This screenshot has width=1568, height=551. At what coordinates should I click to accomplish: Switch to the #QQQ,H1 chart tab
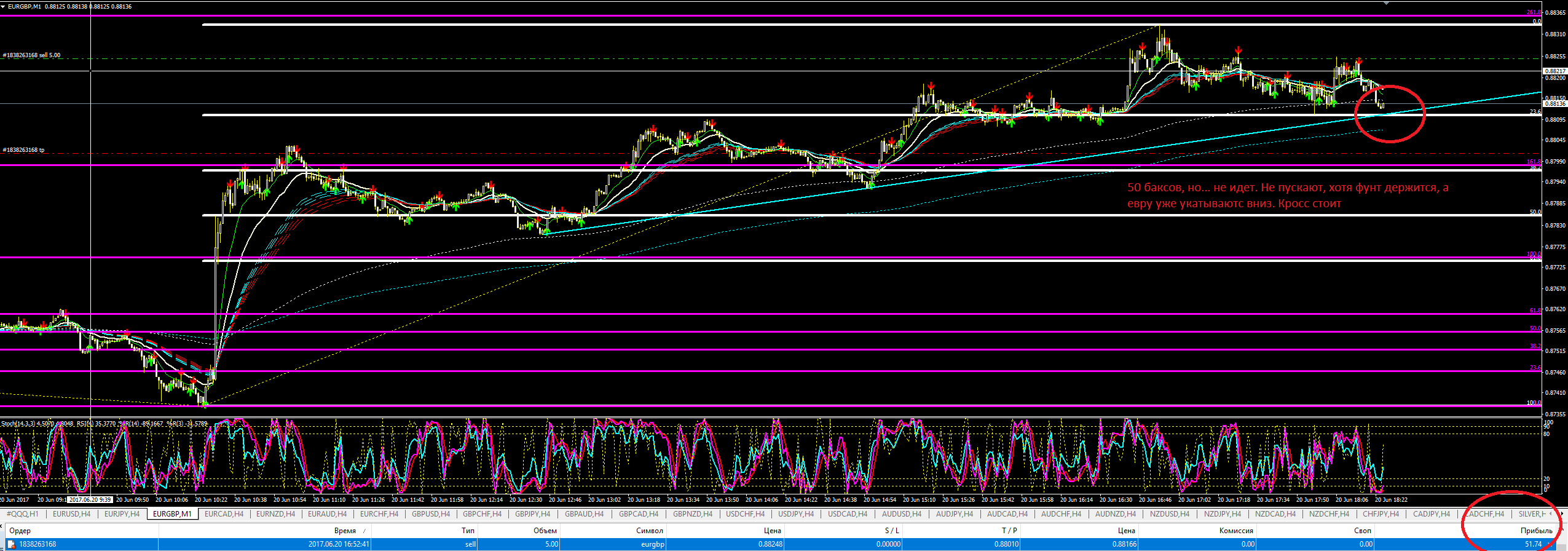tap(22, 514)
